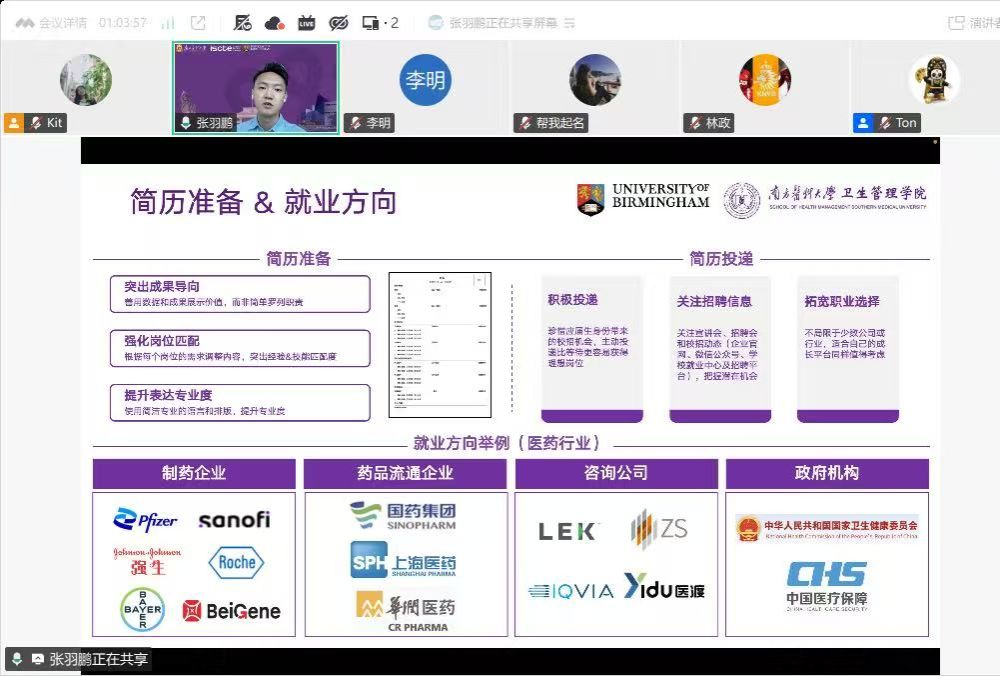1000x676 pixels.
Task: Expand the menu icon beside sharing status
Action: click(570, 23)
